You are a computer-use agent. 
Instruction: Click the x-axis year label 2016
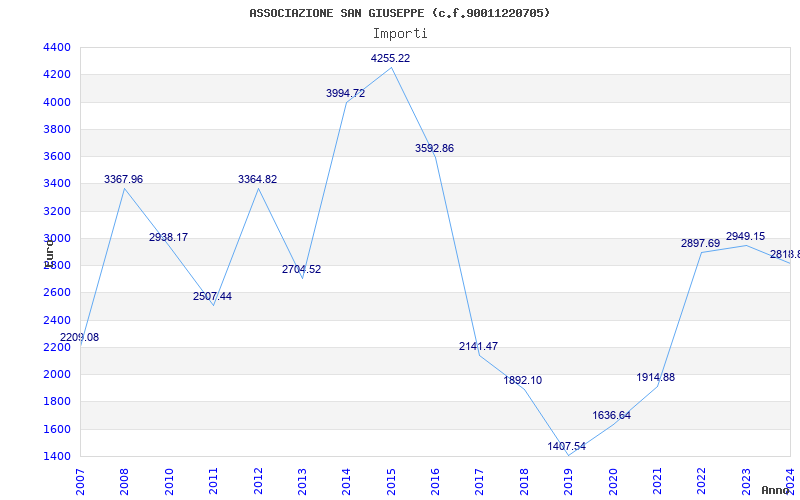[x=435, y=482]
